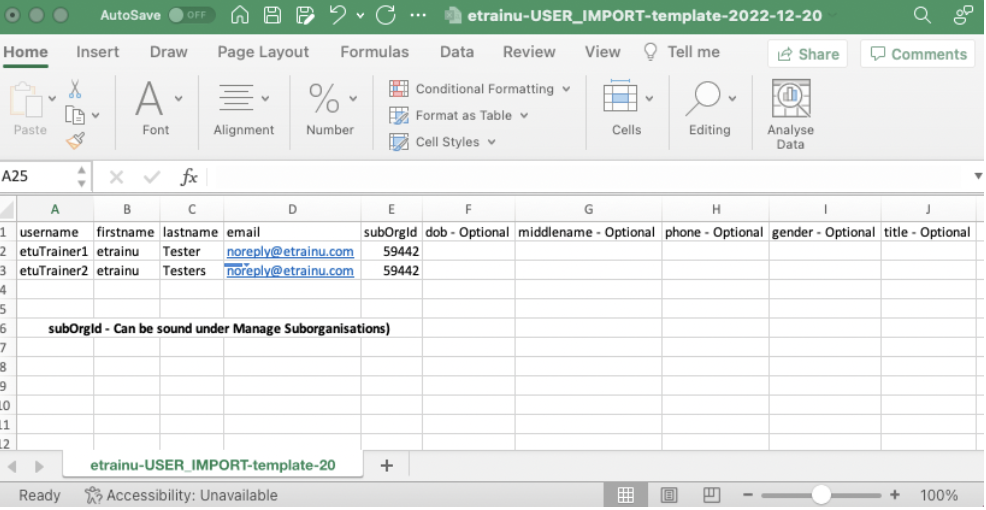Open the Formulas tab

[374, 52]
